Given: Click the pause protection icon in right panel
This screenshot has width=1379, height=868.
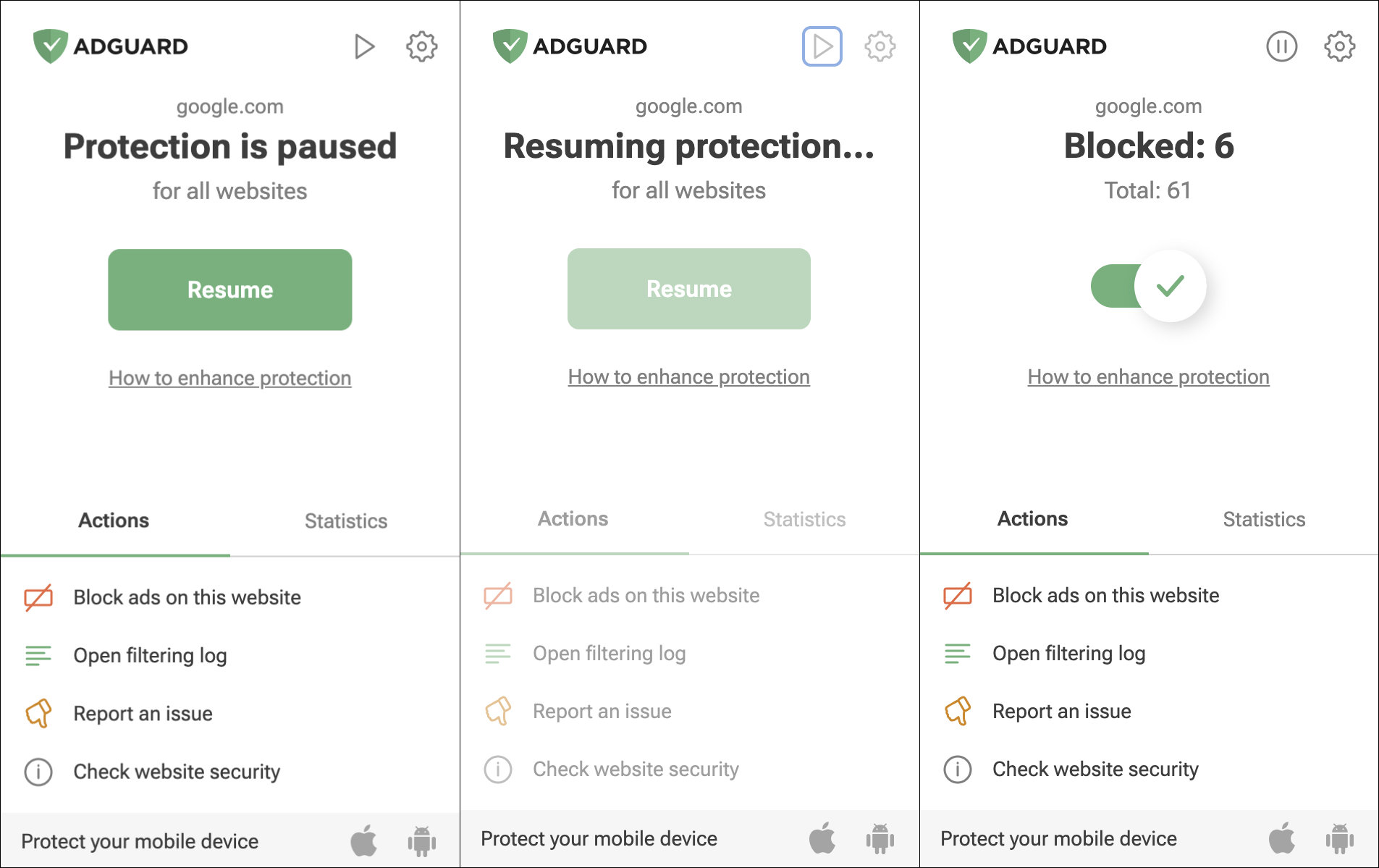Looking at the screenshot, I should pos(1281,46).
